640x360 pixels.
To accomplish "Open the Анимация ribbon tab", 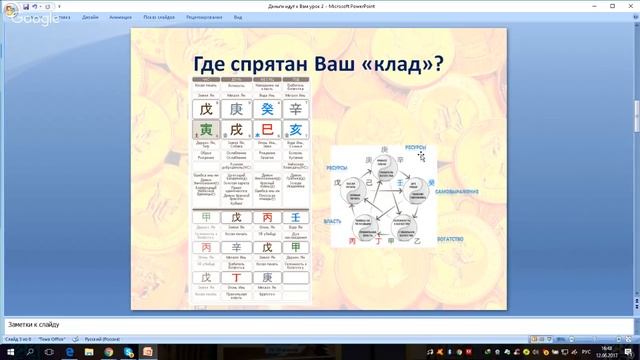I will (120, 17).
